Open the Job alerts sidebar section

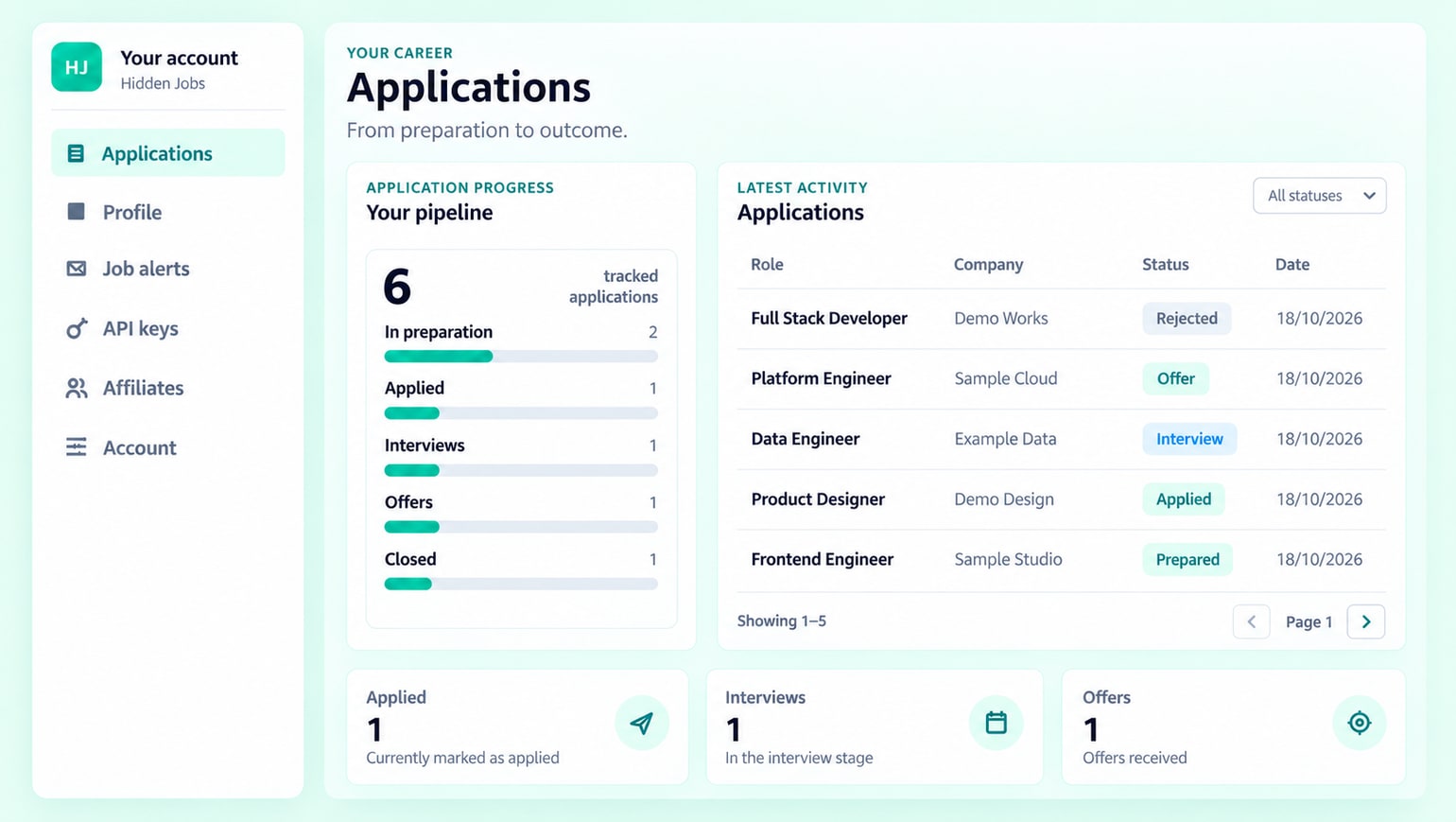[x=168, y=269]
